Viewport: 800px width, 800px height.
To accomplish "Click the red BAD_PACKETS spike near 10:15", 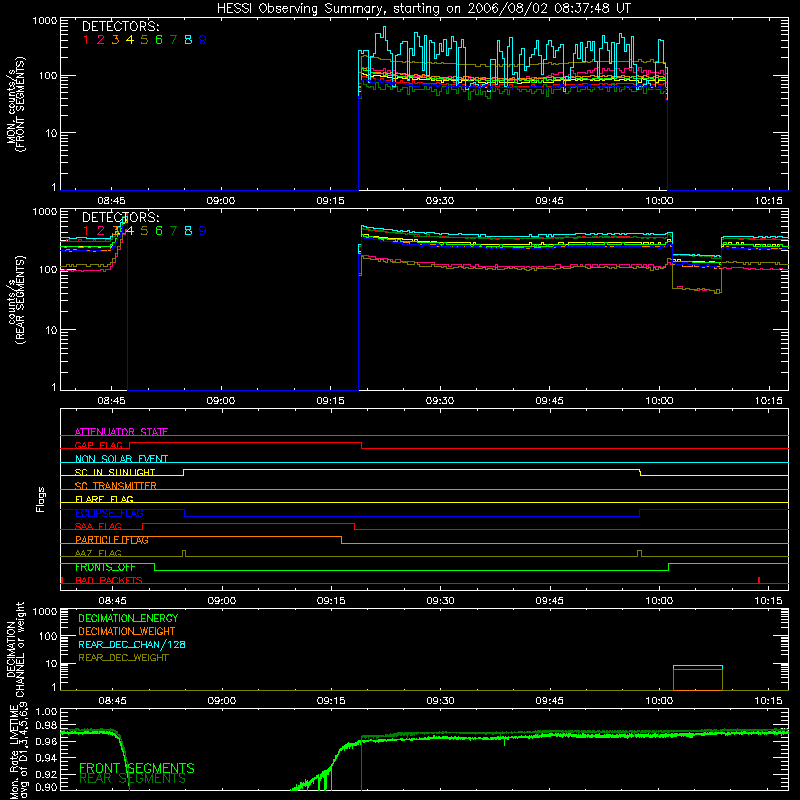I will pyautogui.click(x=759, y=580).
